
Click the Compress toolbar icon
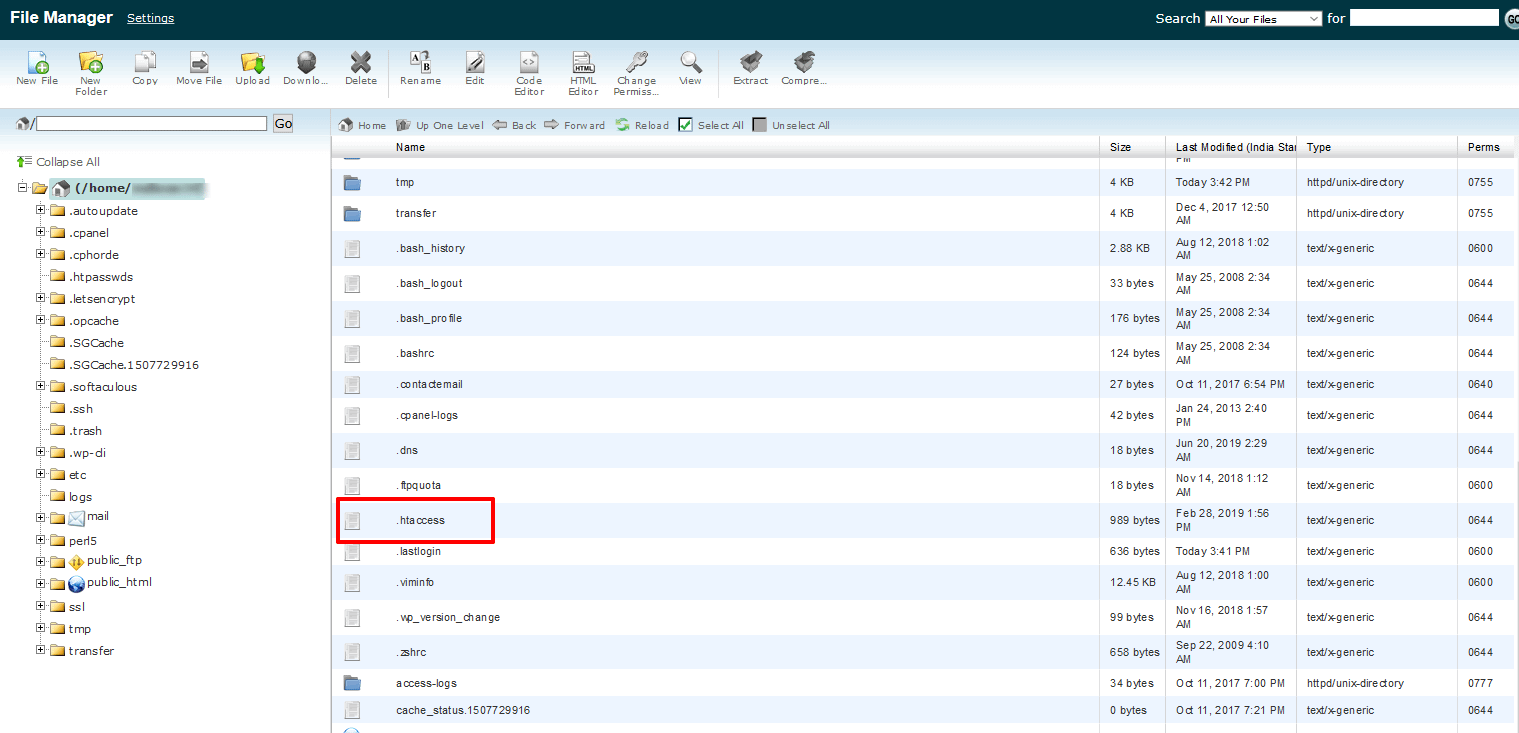click(804, 62)
